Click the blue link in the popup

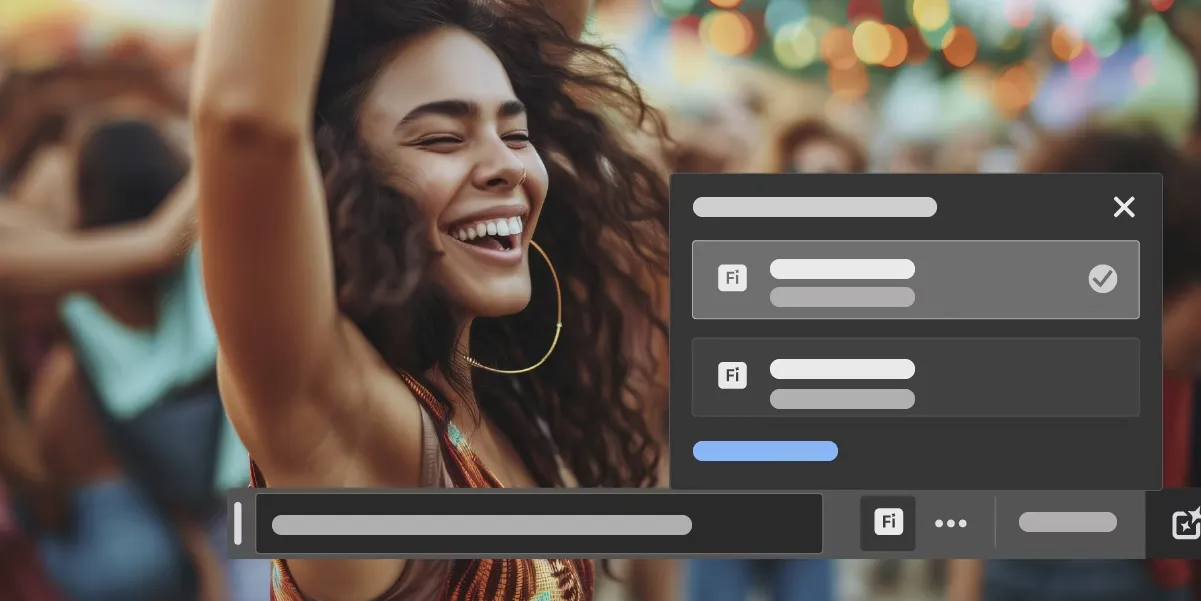765,451
